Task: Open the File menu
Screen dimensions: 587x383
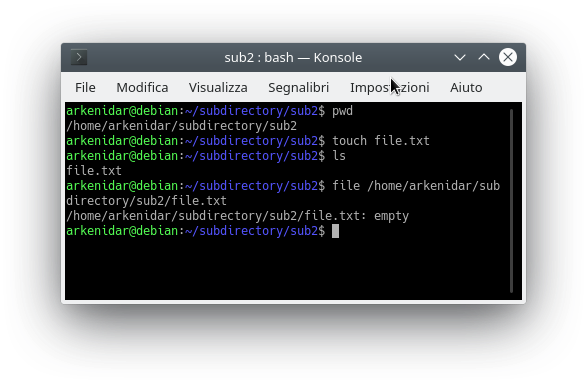Action: (85, 88)
